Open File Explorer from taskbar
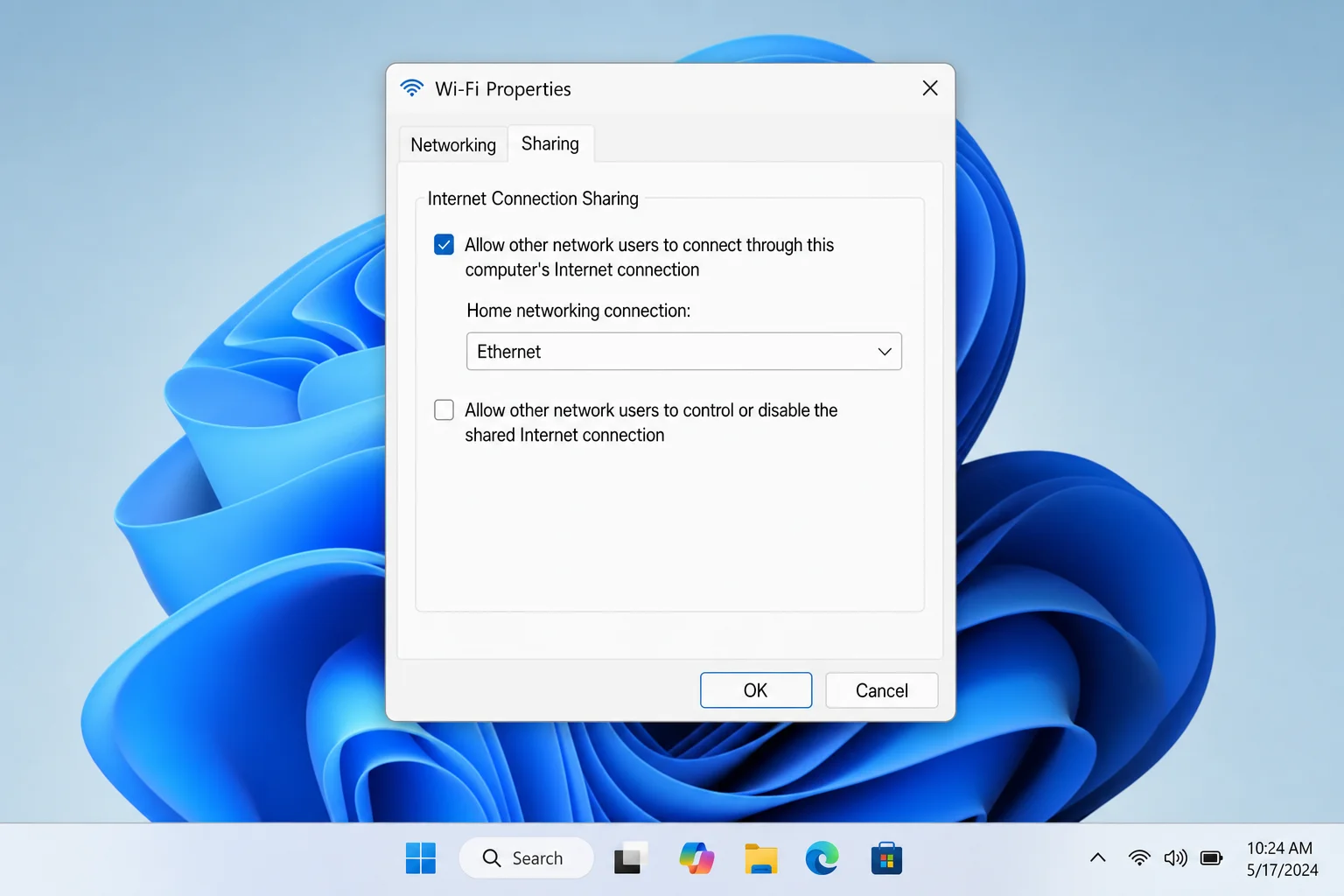1344x896 pixels. 761,858
